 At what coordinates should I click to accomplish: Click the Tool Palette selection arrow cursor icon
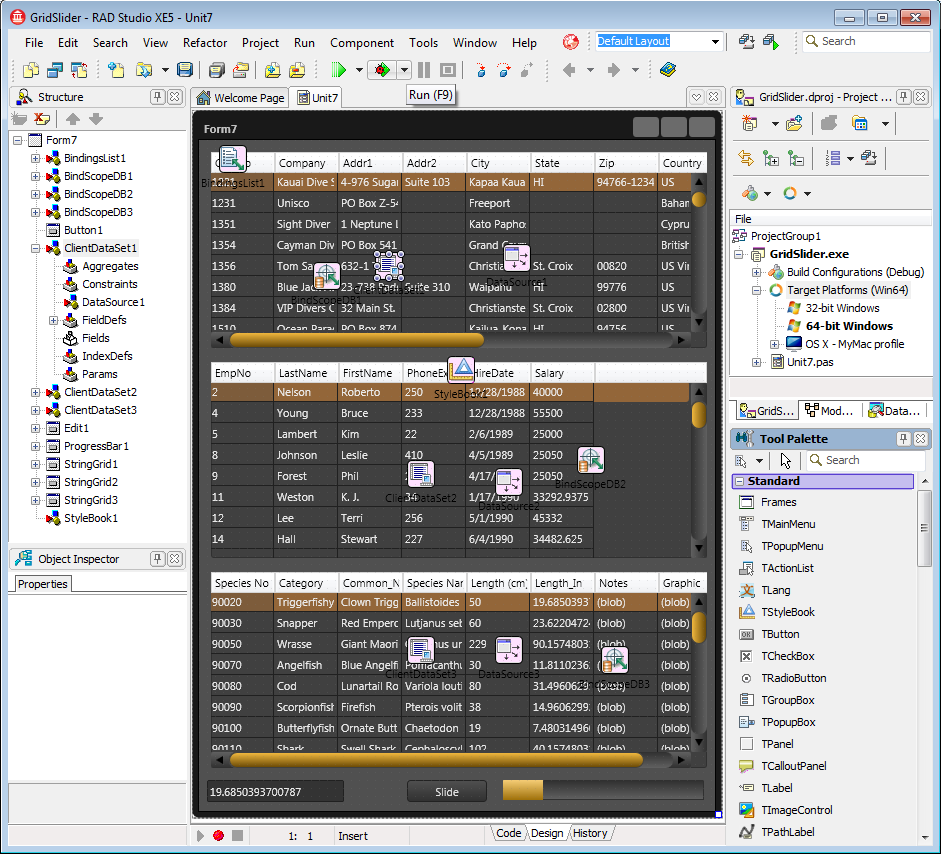pyautogui.click(x=785, y=460)
